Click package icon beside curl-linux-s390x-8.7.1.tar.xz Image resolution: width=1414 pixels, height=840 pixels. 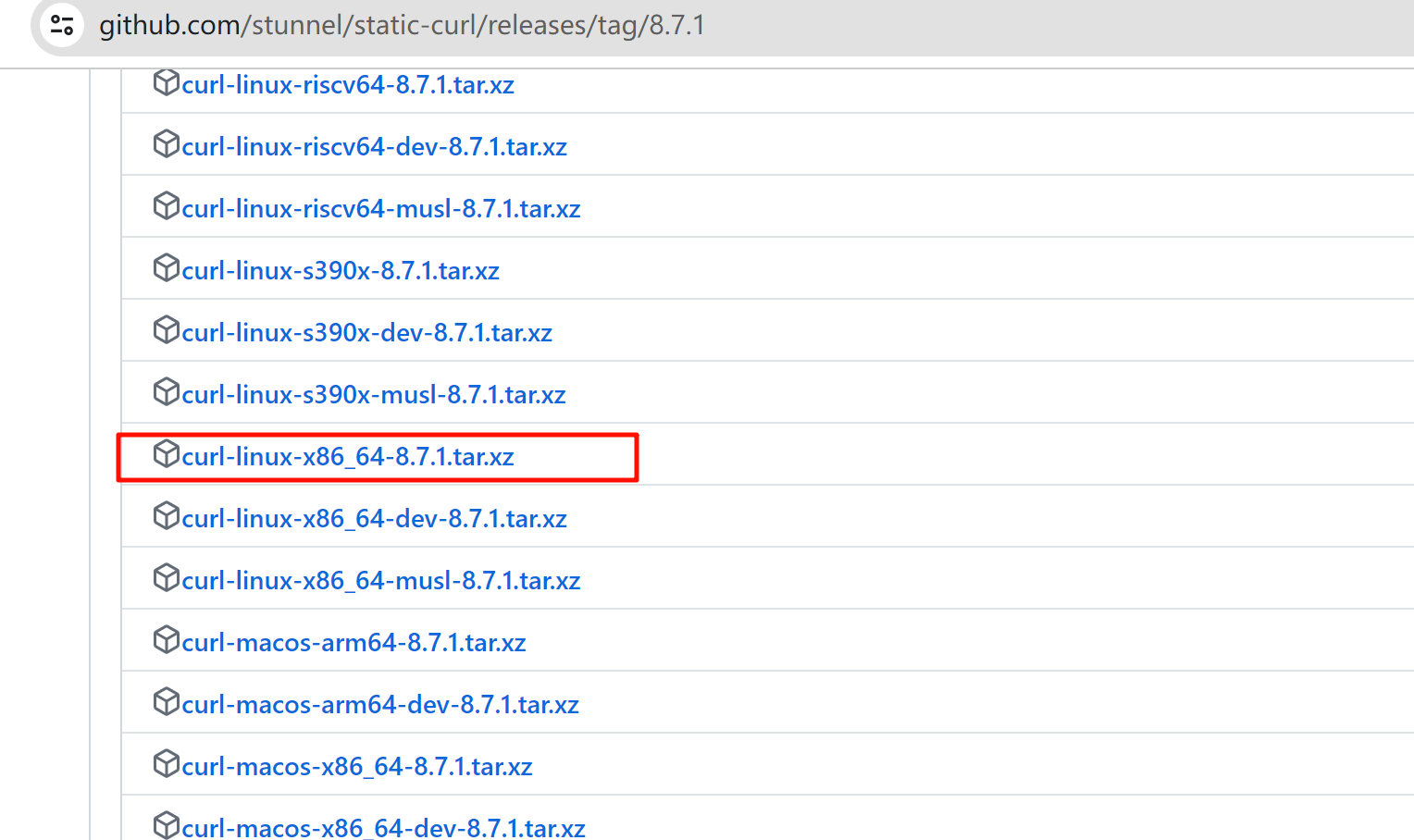pos(166,268)
